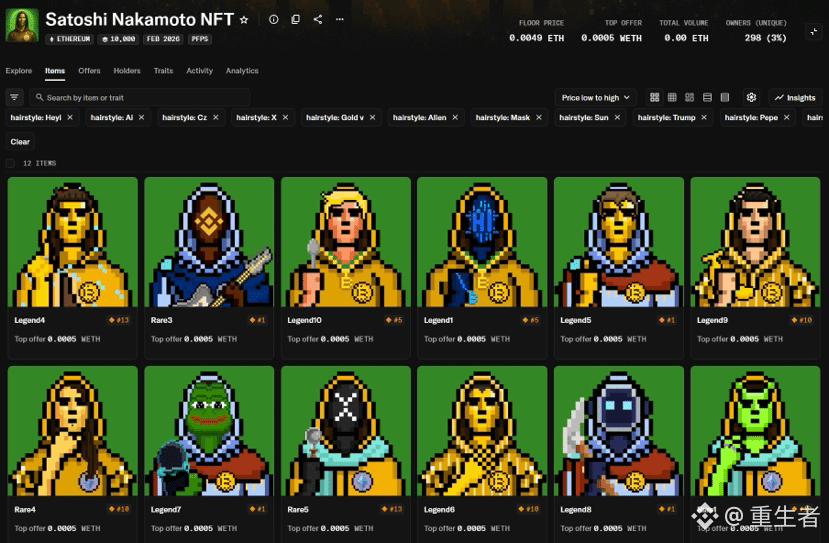
Task: Open the collection info icon
Action: (273, 20)
